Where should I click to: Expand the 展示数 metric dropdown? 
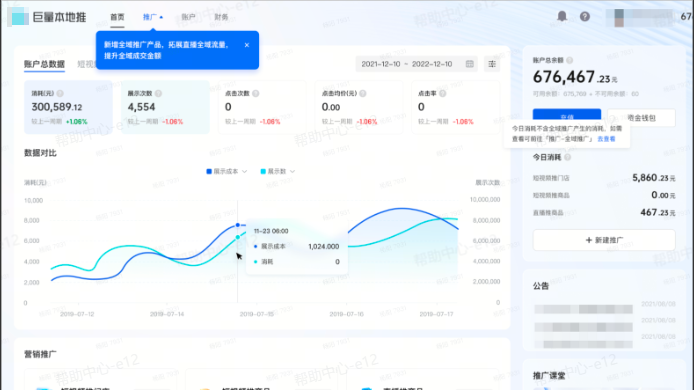coord(293,171)
